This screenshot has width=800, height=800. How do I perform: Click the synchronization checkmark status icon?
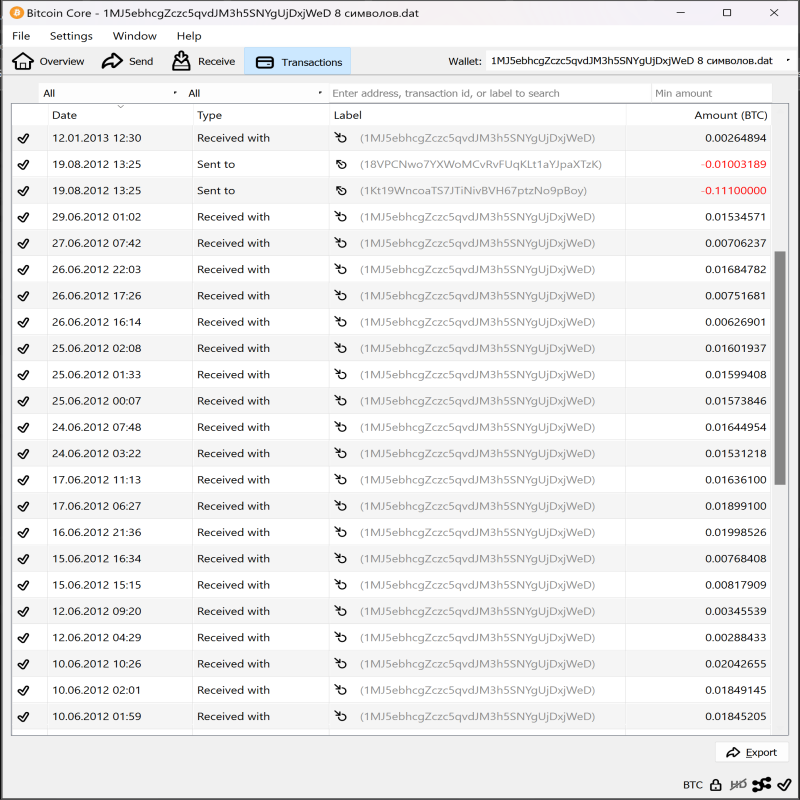[784, 785]
